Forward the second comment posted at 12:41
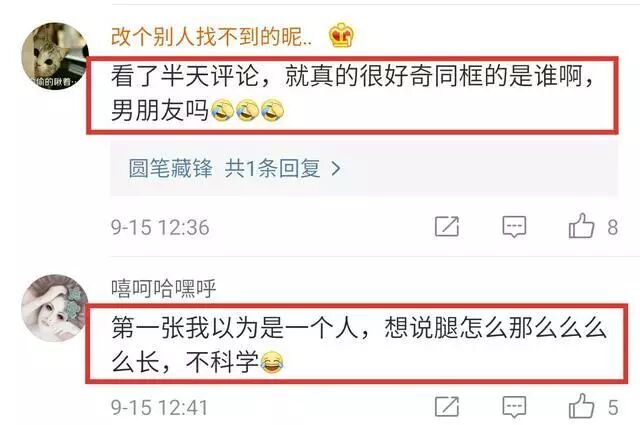This screenshot has width=640, height=425. [x=447, y=407]
